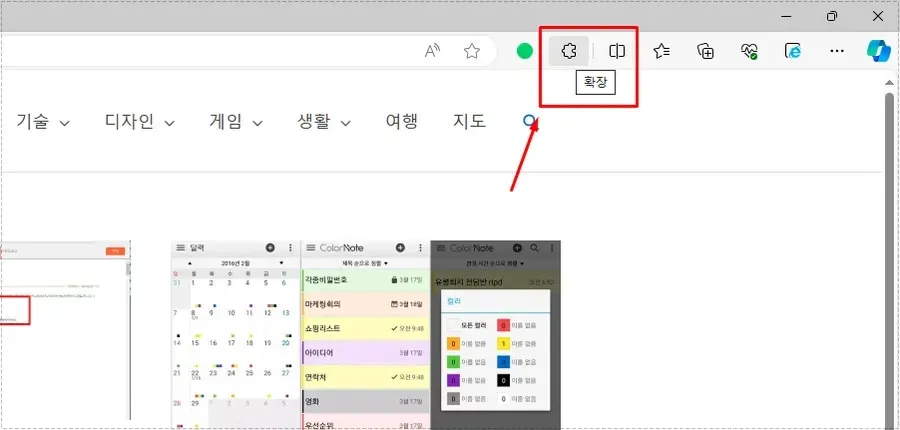The image size is (900, 430).
Task: Open the 제목 순으로 정렬 sort dropdown
Action: click(365, 263)
